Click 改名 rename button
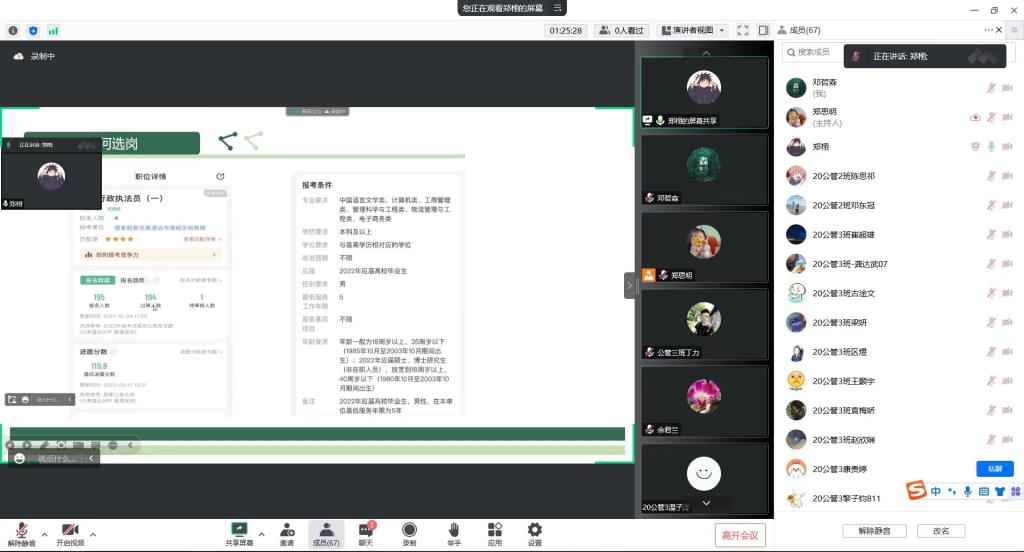The width and height of the screenshot is (1024, 552). [941, 530]
